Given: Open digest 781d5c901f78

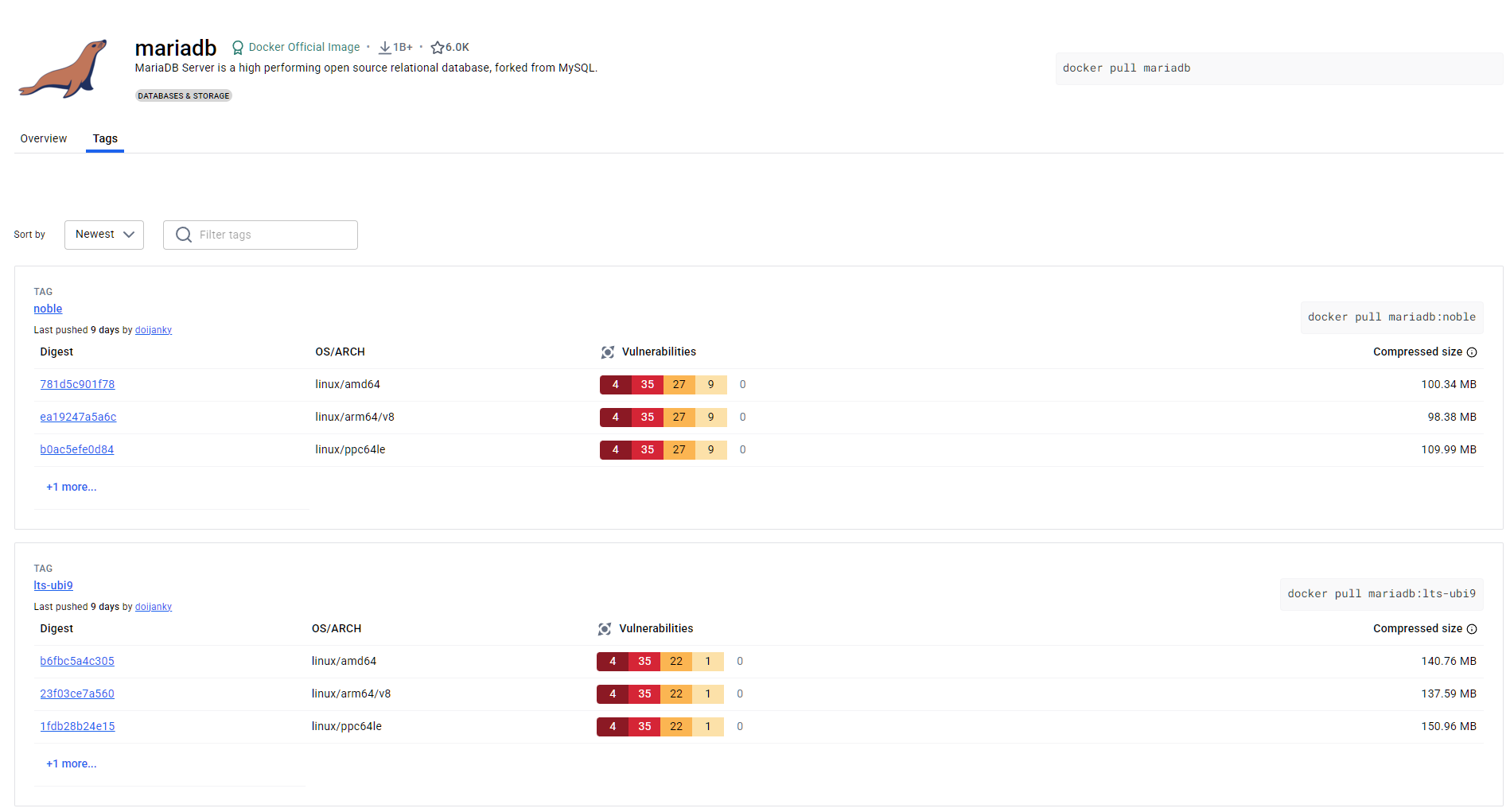Looking at the screenshot, I should click(77, 384).
